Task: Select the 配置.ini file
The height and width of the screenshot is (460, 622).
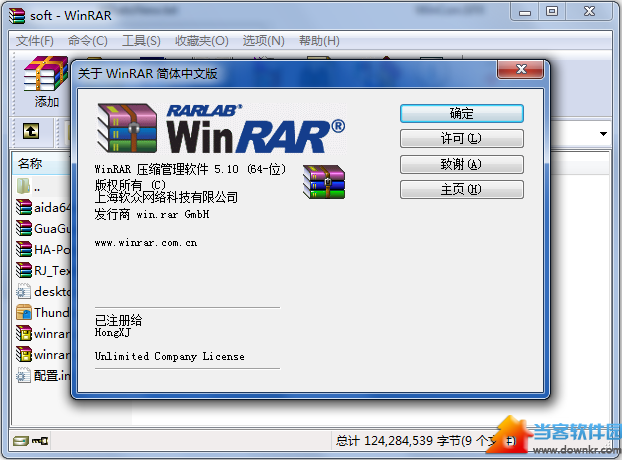Action: pyautogui.click(x=43, y=376)
